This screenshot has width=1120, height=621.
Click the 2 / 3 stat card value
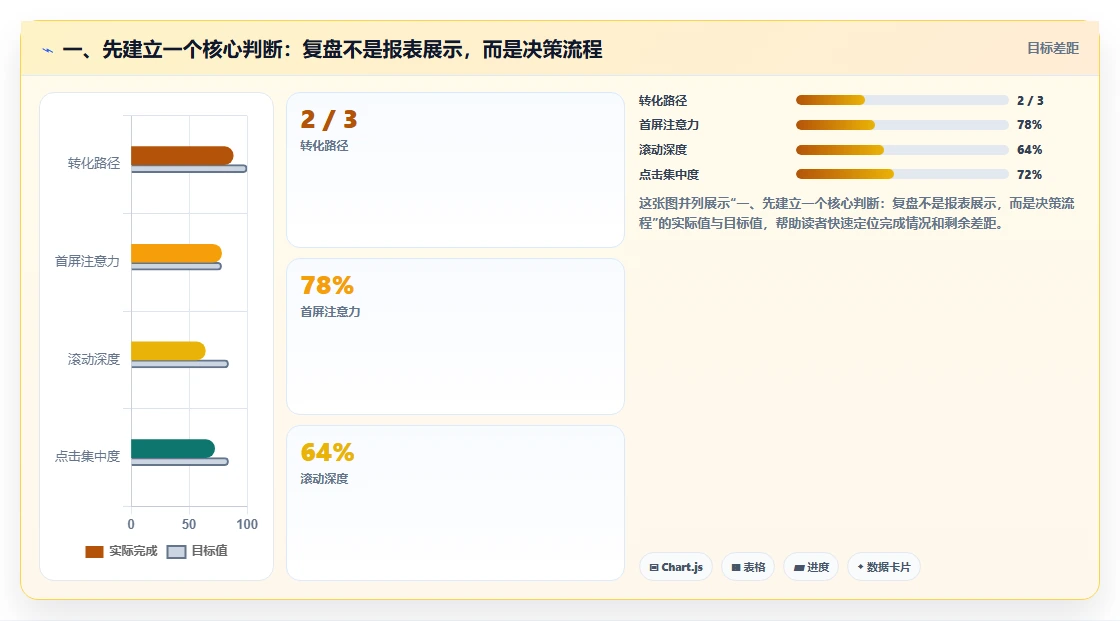pyautogui.click(x=329, y=119)
